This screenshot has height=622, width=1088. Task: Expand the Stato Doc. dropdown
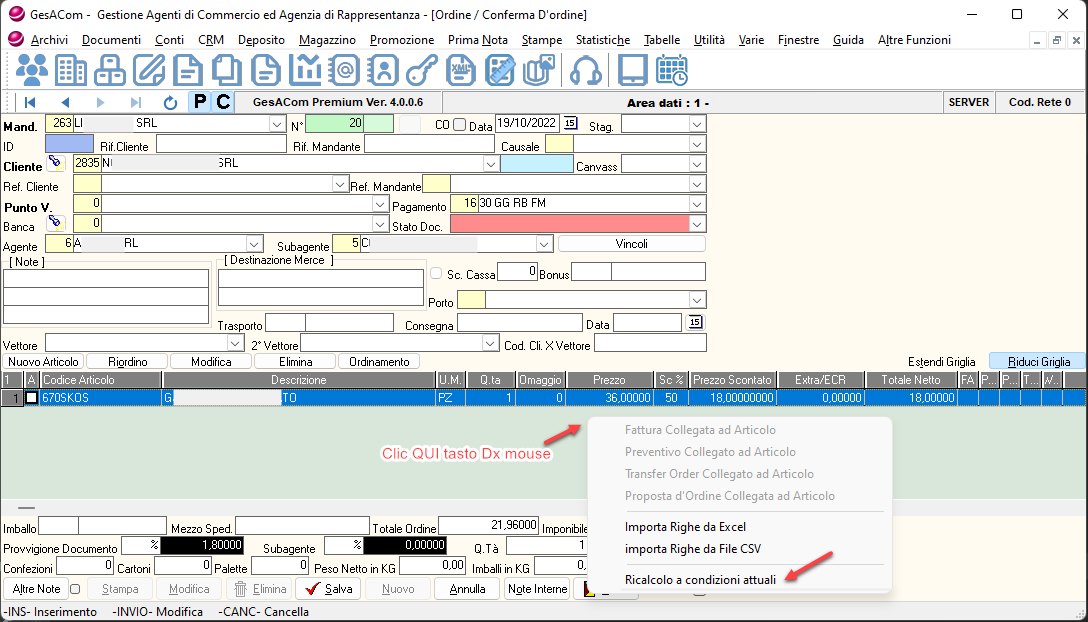(697, 224)
